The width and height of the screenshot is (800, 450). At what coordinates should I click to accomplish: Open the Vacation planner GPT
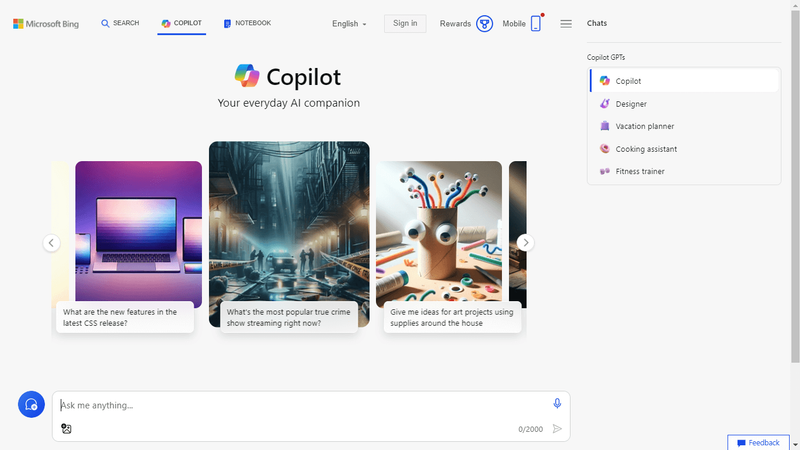coord(684,126)
